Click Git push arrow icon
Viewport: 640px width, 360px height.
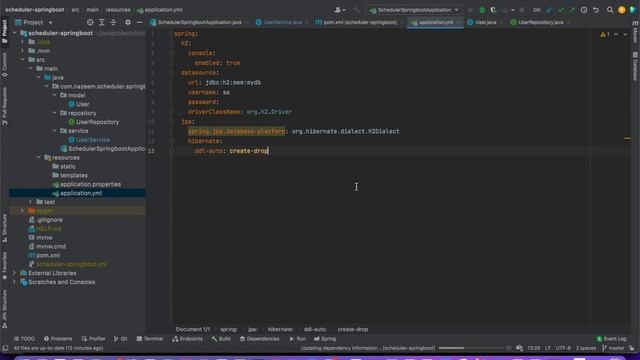[572, 10]
